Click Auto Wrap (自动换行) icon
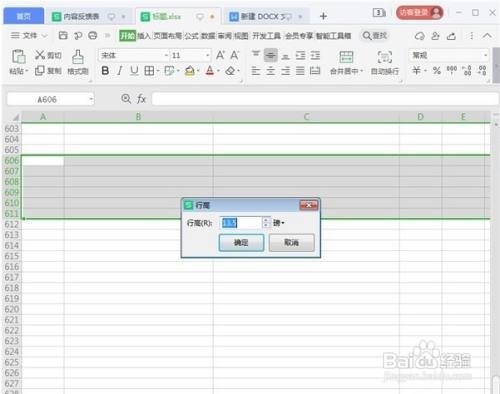 [385, 57]
